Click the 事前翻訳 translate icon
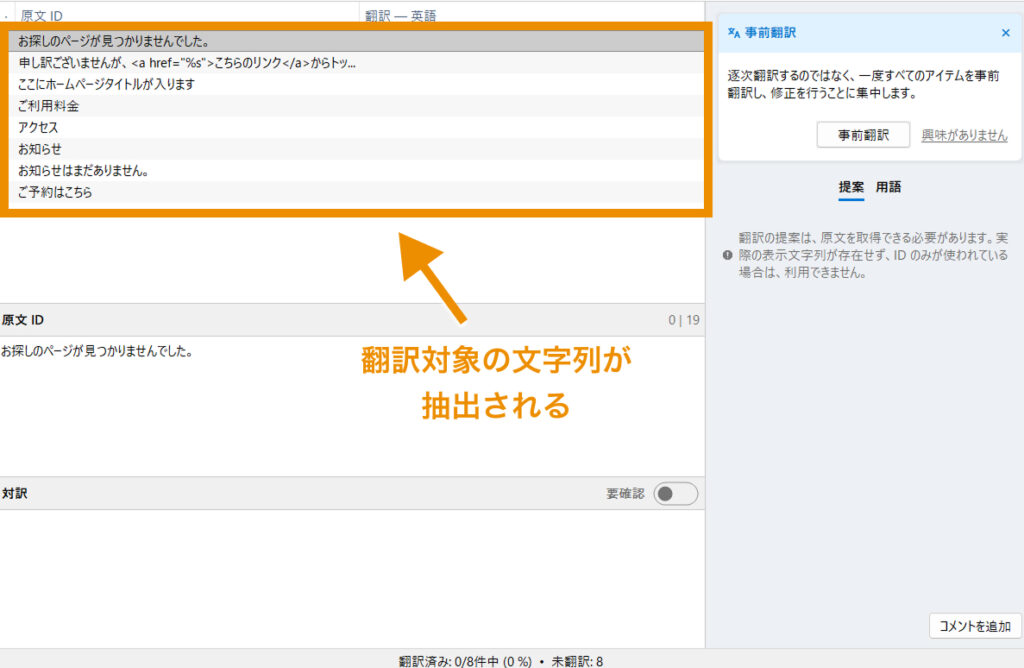This screenshot has width=1024, height=668. (733, 33)
